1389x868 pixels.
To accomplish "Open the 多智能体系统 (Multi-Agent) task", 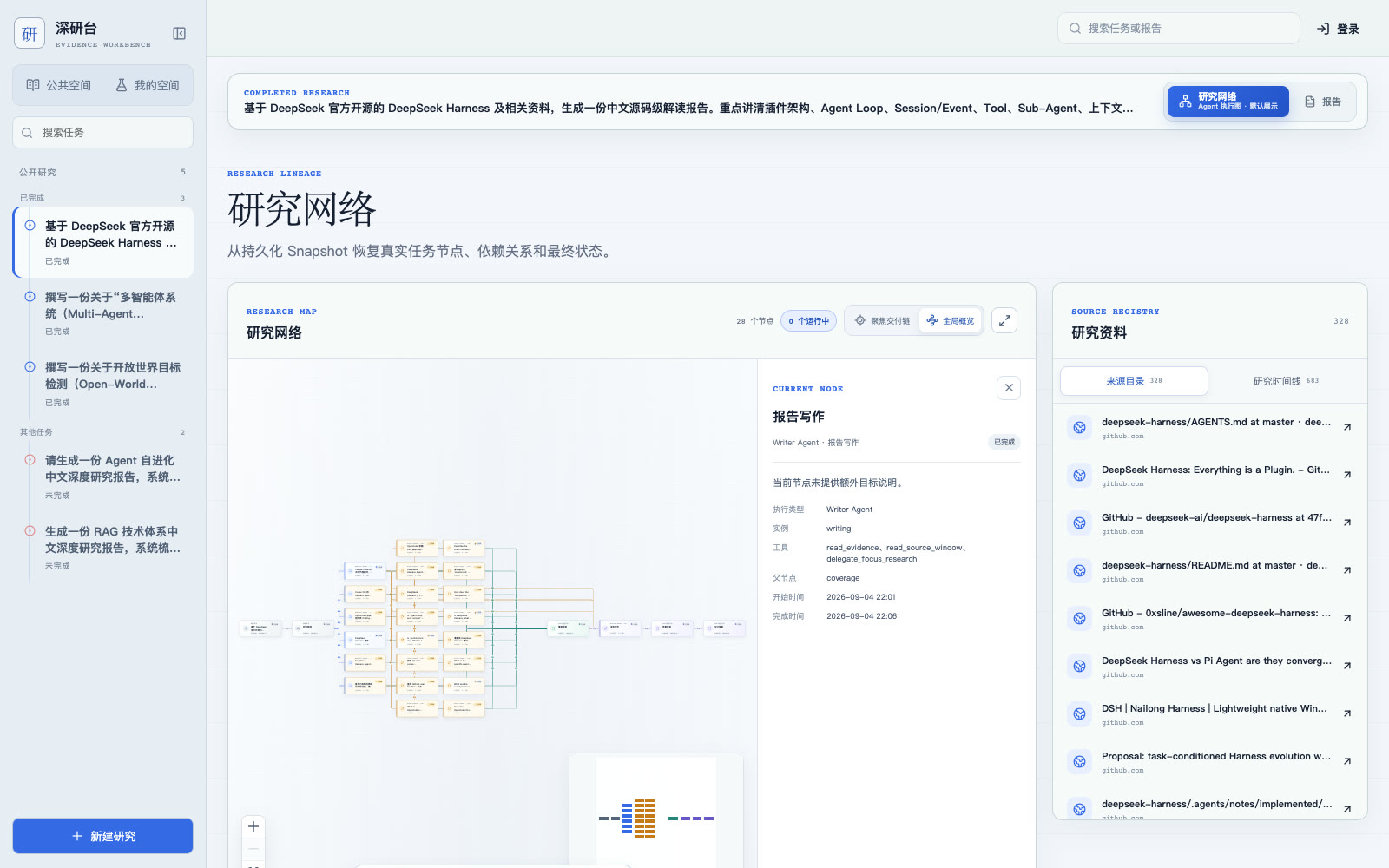I will pyautogui.click(x=103, y=312).
